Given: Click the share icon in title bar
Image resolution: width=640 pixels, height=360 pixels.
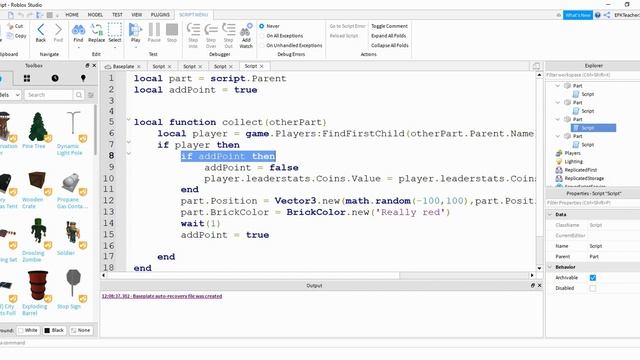Looking at the screenshot, I should (607, 15).
